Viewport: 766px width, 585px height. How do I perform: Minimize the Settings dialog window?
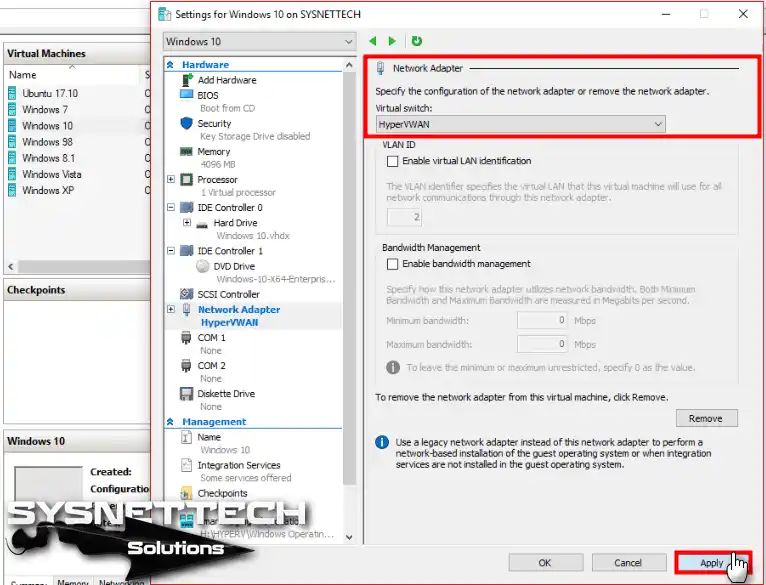(666, 14)
